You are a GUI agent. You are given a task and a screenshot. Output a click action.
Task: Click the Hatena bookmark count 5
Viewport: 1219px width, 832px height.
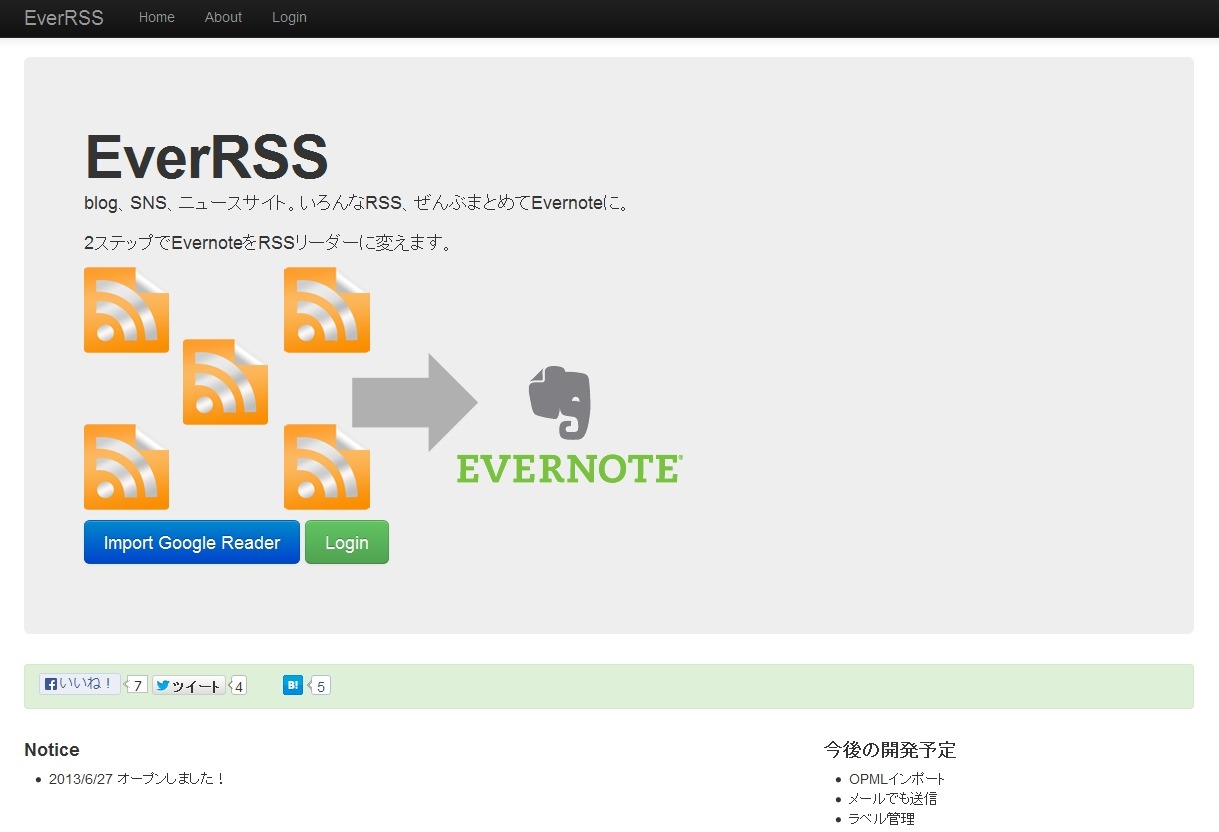point(320,686)
